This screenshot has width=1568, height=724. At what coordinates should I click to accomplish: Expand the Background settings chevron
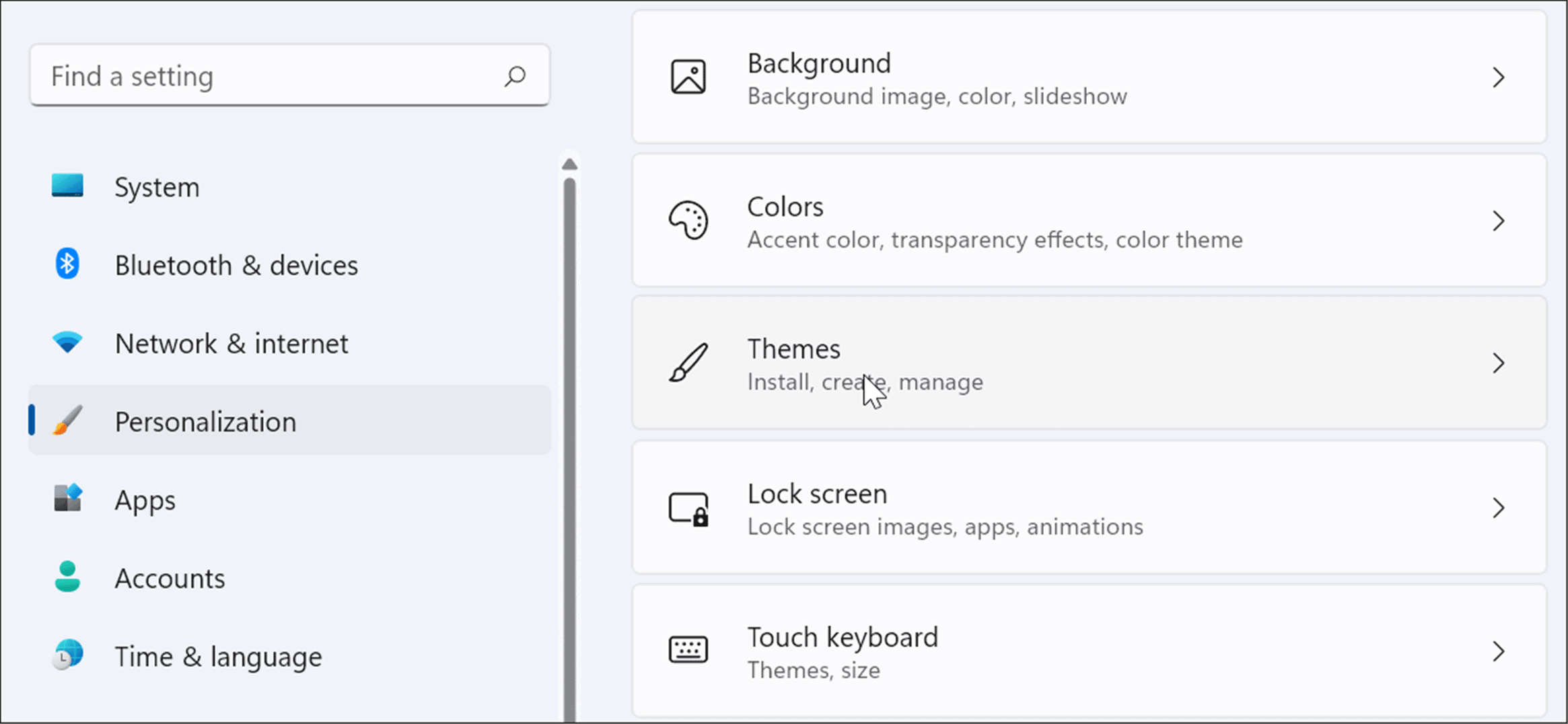1499,77
